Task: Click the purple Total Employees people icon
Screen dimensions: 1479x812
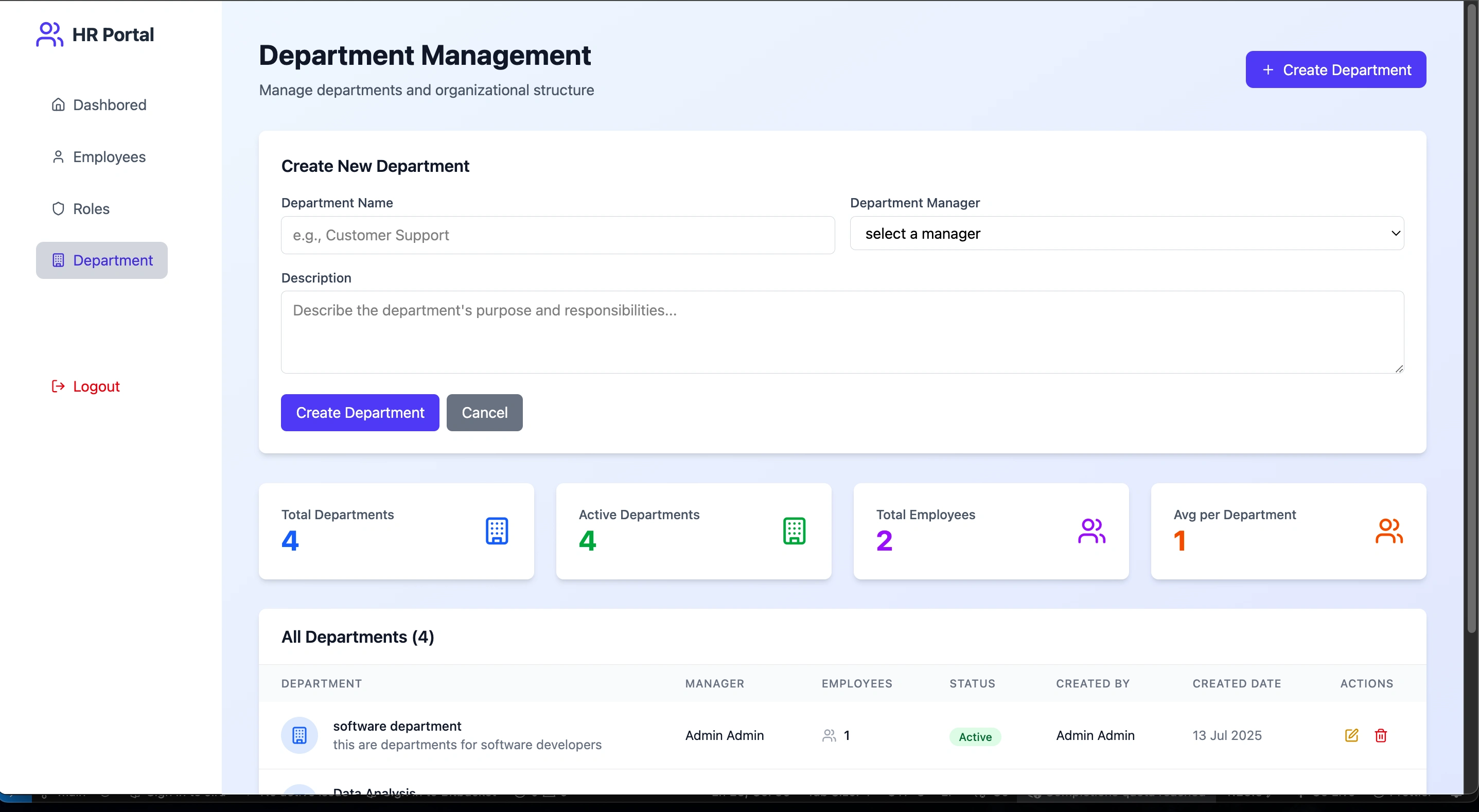Action: (1091, 531)
